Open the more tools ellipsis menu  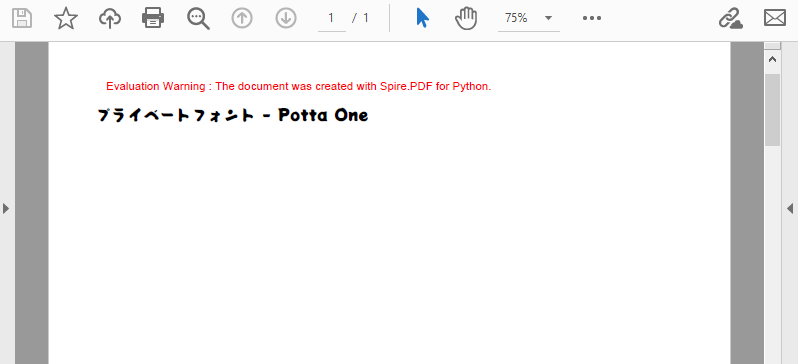click(592, 18)
